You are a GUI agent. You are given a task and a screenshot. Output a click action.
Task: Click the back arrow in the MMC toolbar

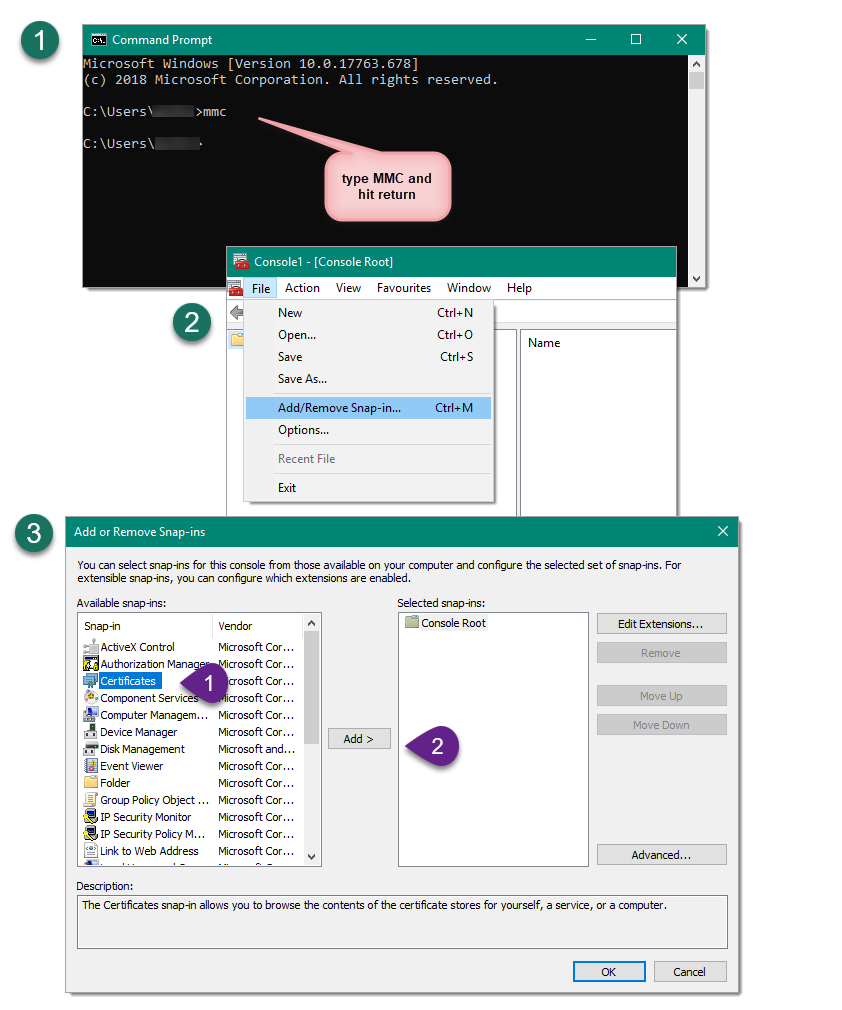(x=236, y=313)
